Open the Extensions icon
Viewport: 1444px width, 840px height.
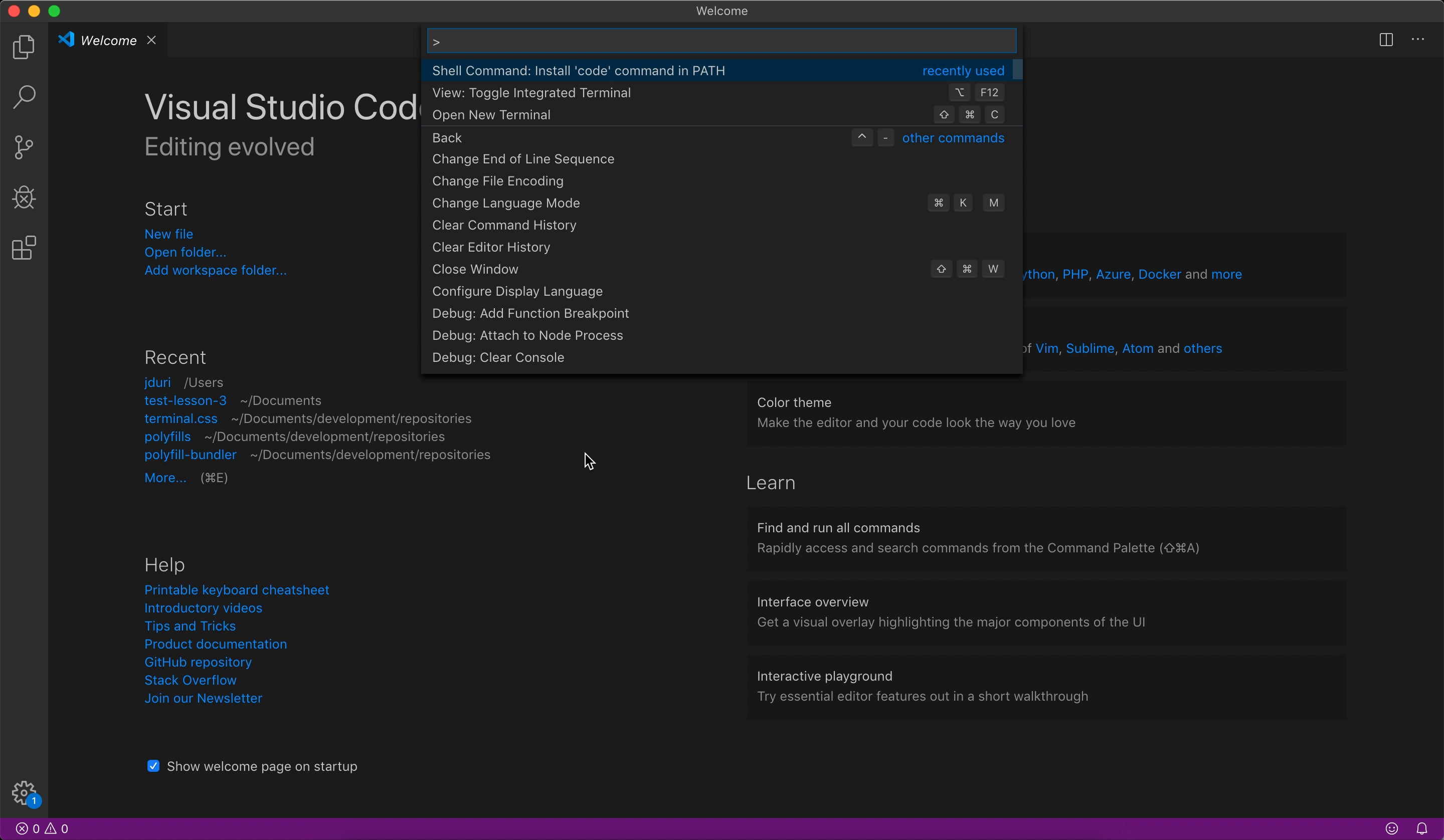(23, 248)
